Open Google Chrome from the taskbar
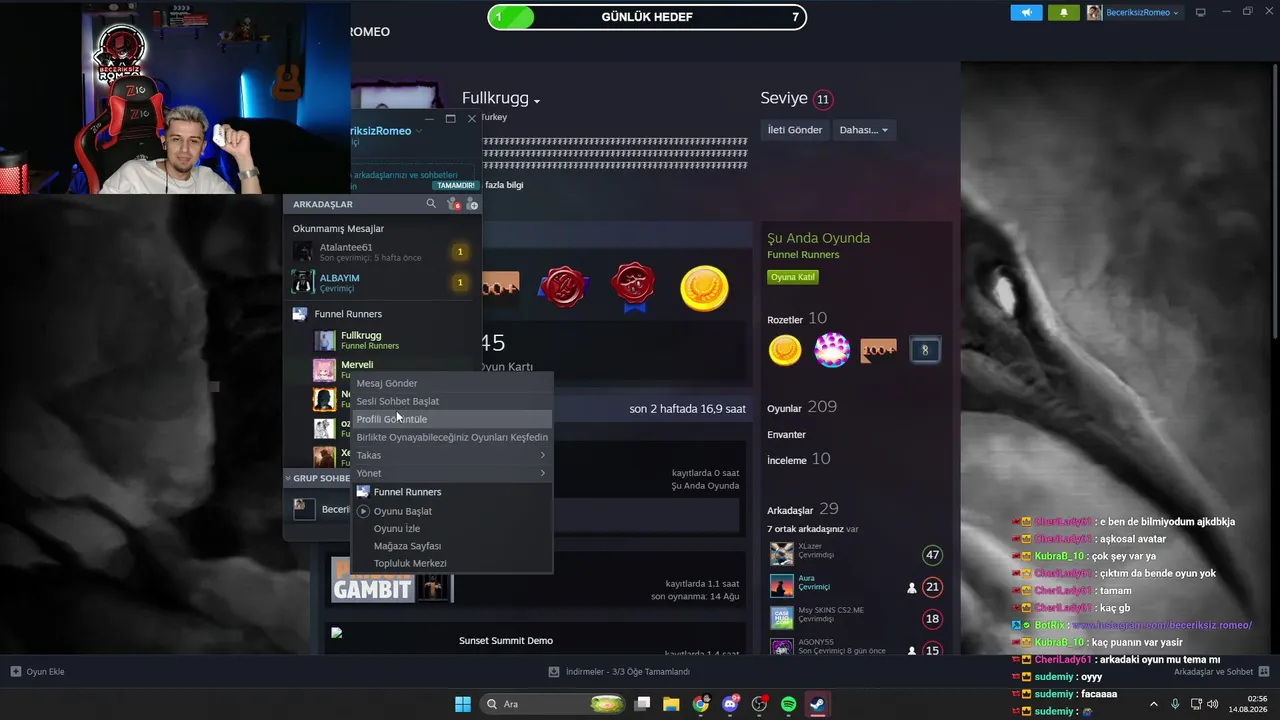1280x720 pixels. 701,704
